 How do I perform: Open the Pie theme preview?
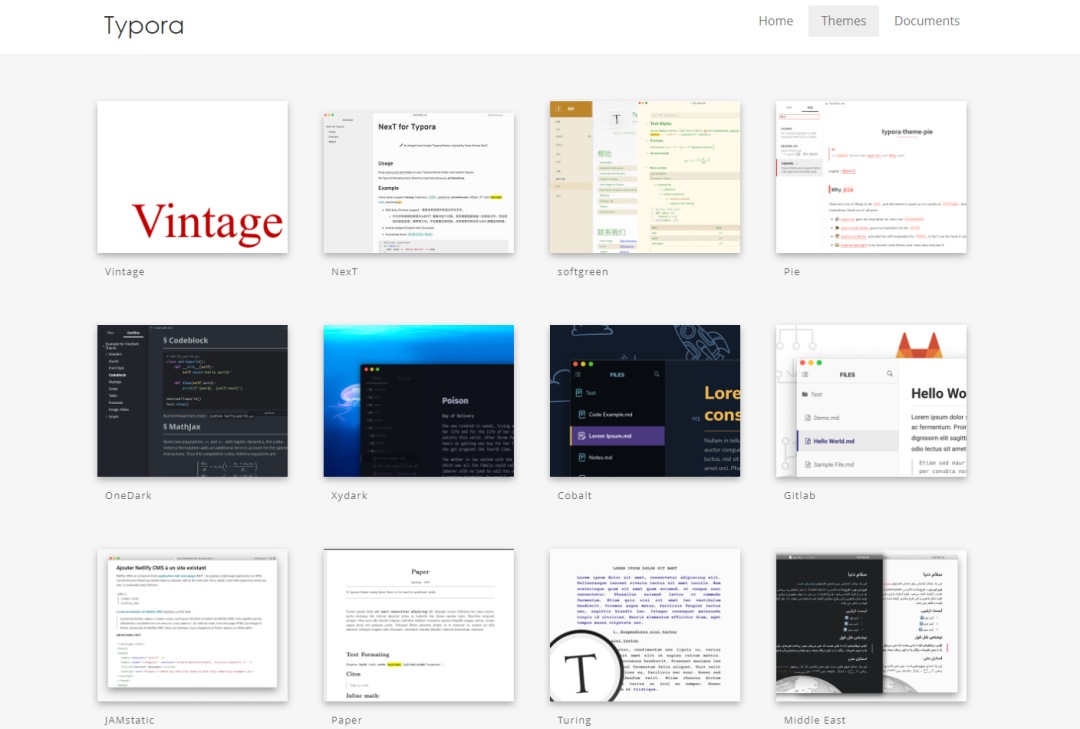tap(870, 177)
